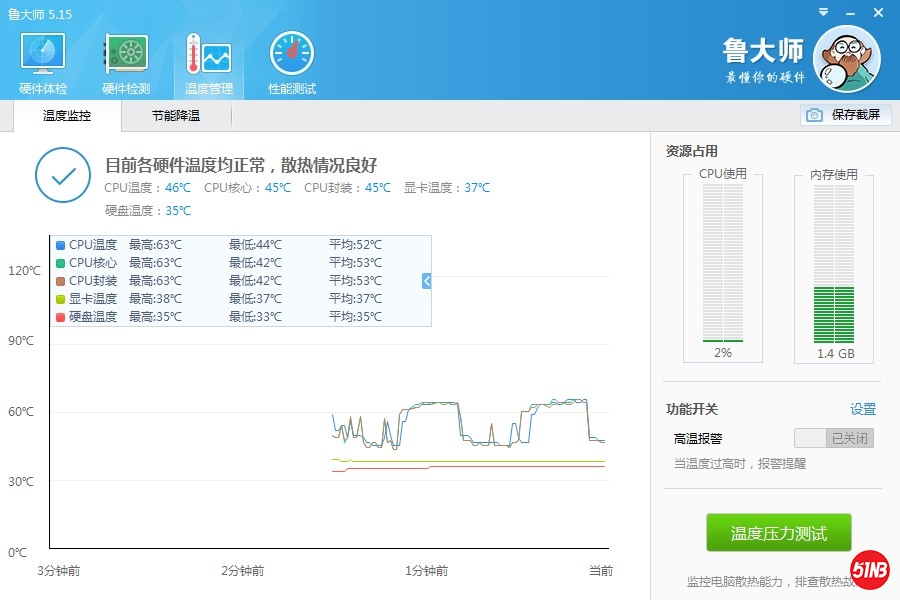Click the CPU使用 usage meter
Image resolution: width=900 pixels, height=600 pixels.
[x=723, y=265]
